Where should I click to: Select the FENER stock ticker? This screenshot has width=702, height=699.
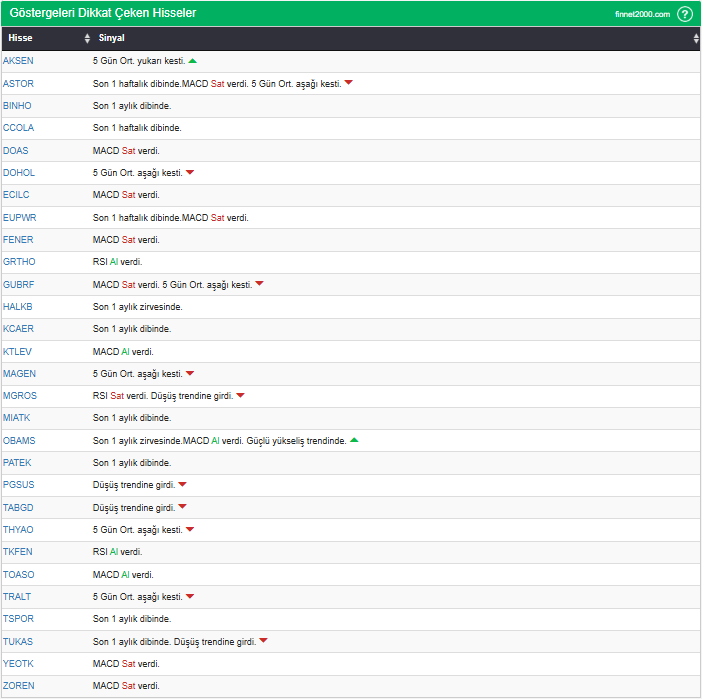pos(18,240)
